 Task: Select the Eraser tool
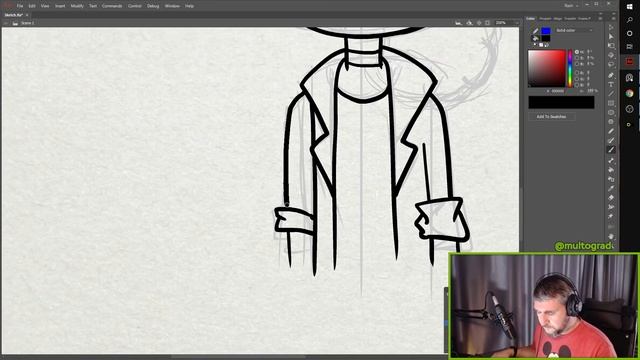point(611,198)
